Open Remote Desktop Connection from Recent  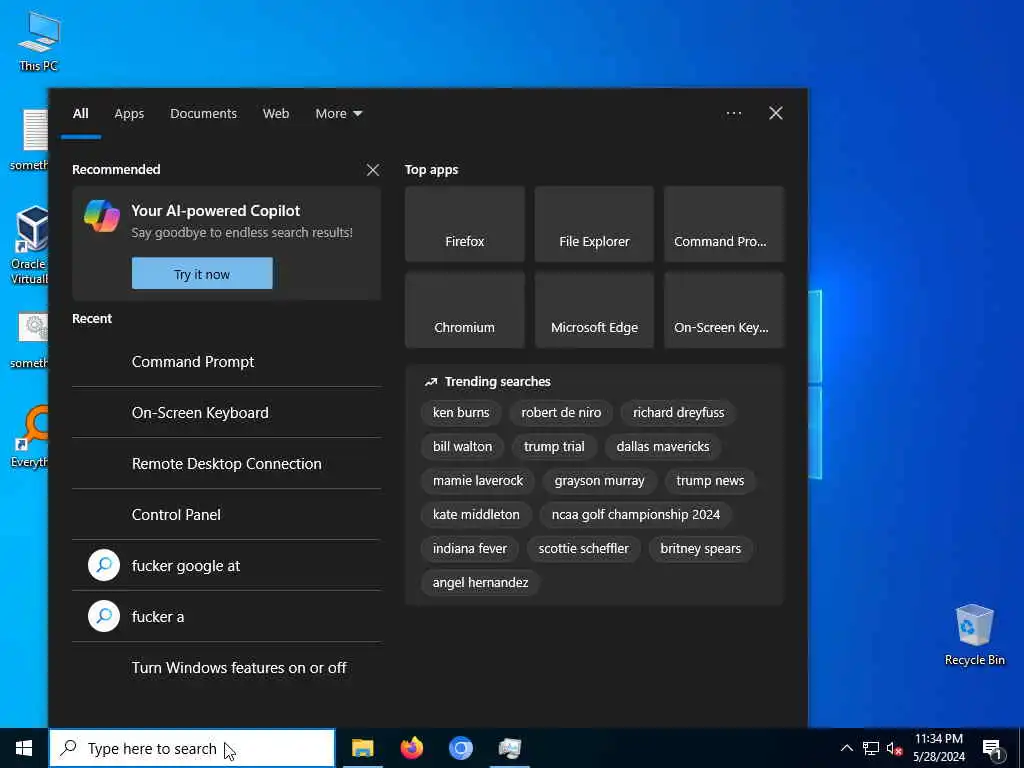[x=227, y=464]
